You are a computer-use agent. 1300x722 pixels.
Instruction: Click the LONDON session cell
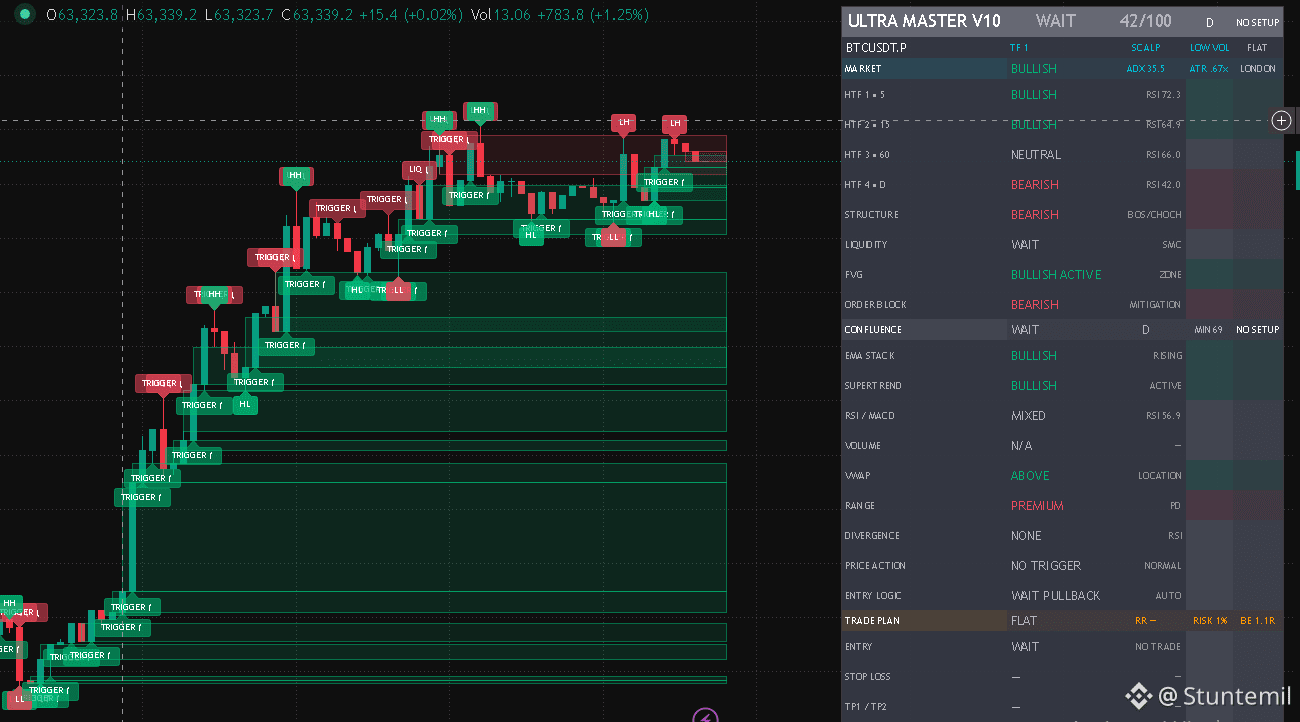click(1258, 69)
